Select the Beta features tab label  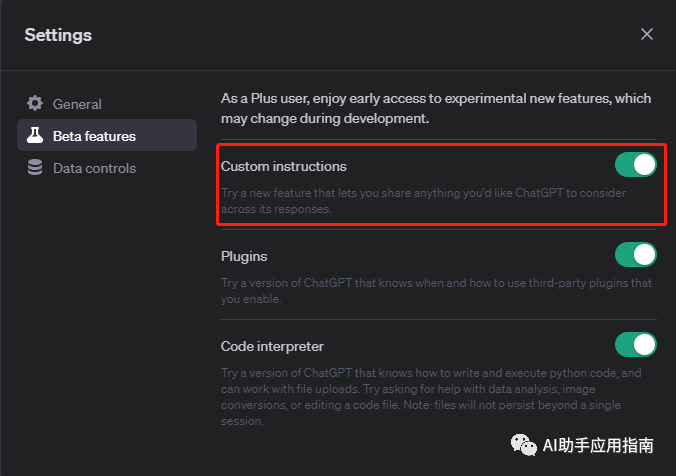click(94, 136)
